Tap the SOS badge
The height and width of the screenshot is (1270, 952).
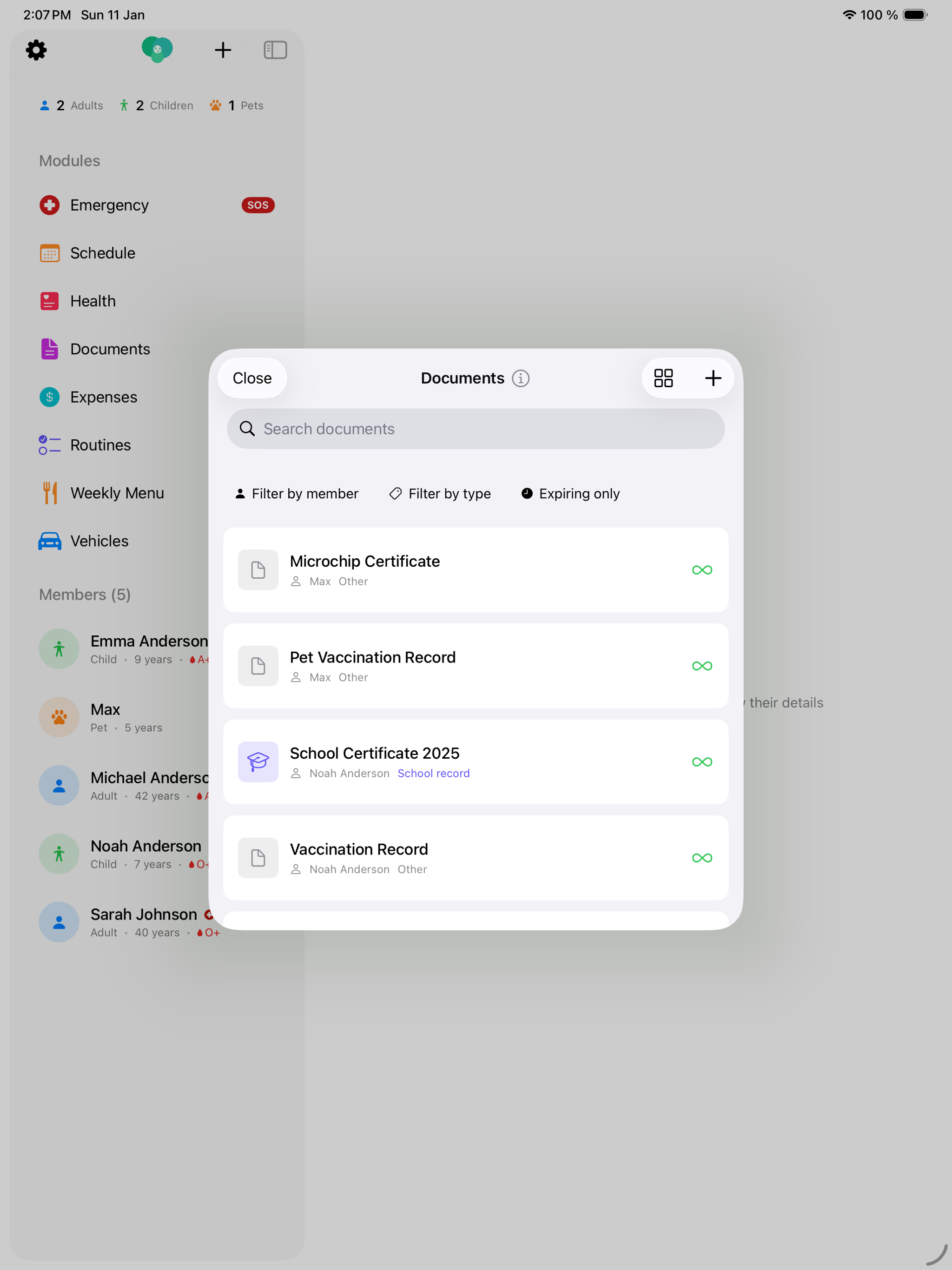coord(258,205)
